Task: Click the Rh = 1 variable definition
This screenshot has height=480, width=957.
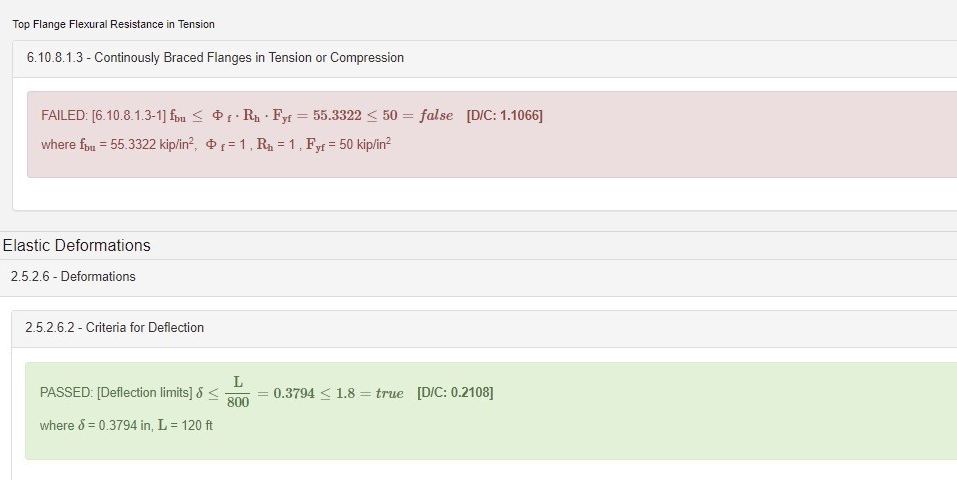Action: (269, 145)
